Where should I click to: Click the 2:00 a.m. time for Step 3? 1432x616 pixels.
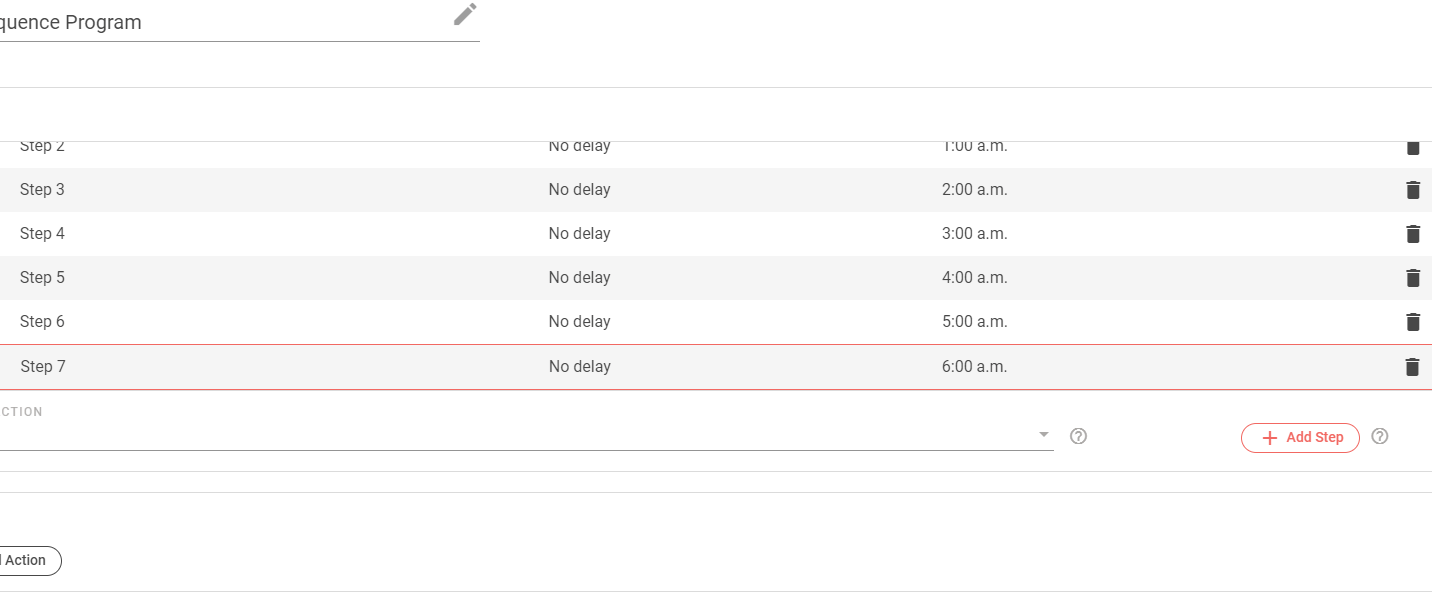pos(974,190)
